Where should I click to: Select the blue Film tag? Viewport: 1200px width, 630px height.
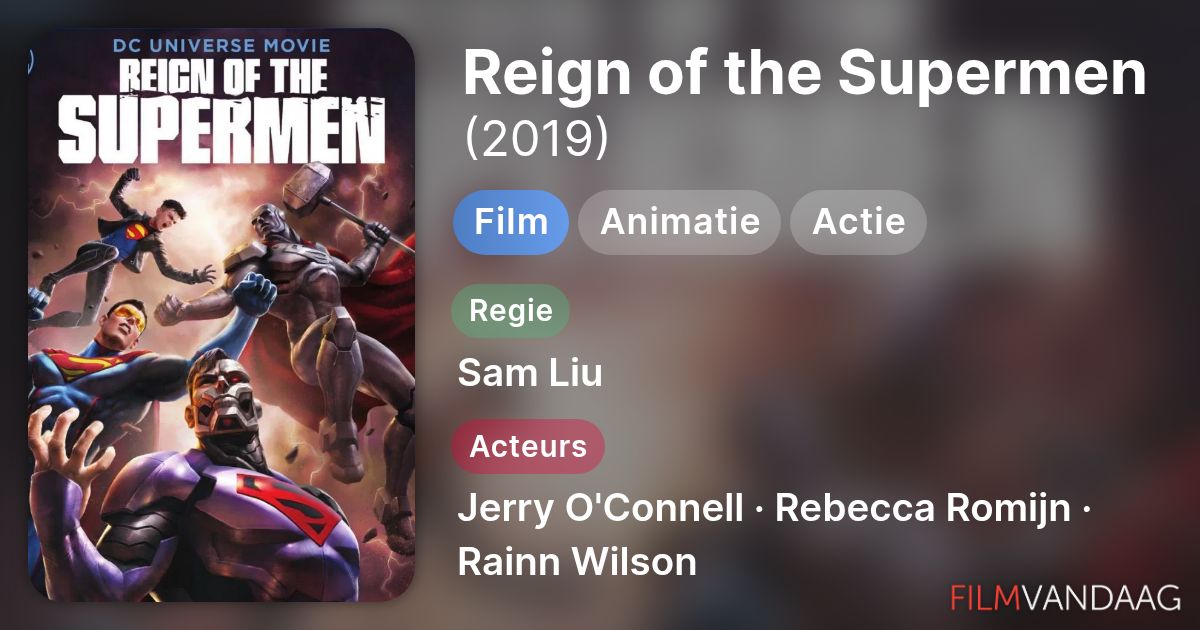click(511, 222)
